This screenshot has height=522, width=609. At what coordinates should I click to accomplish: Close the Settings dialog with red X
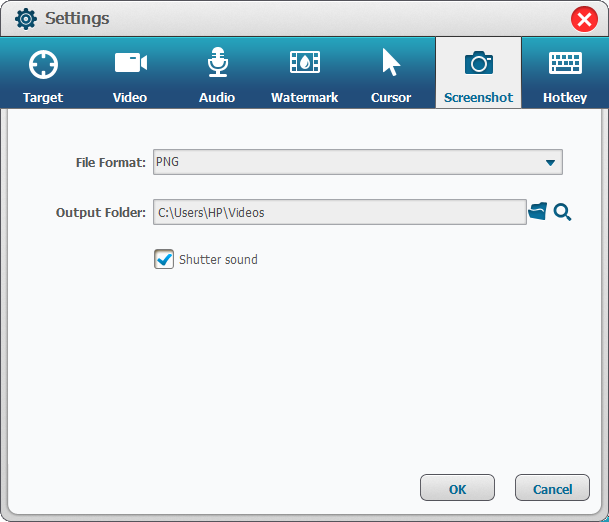[584, 19]
